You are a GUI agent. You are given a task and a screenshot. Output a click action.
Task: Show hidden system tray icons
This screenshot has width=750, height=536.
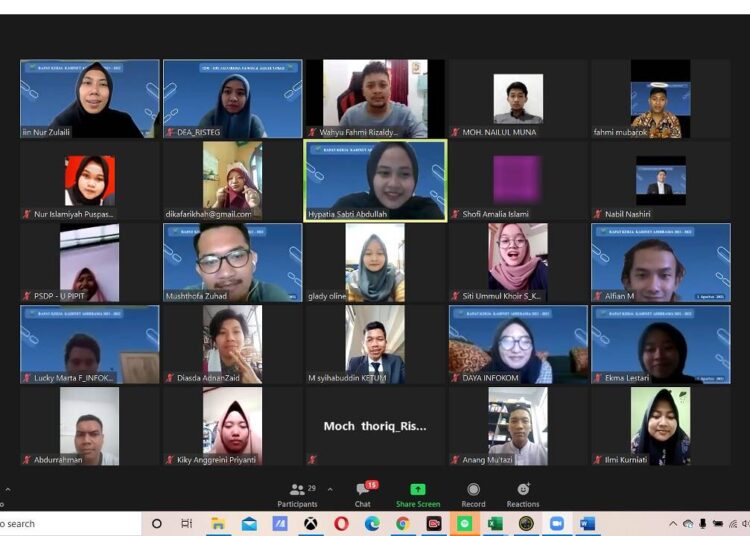673,524
